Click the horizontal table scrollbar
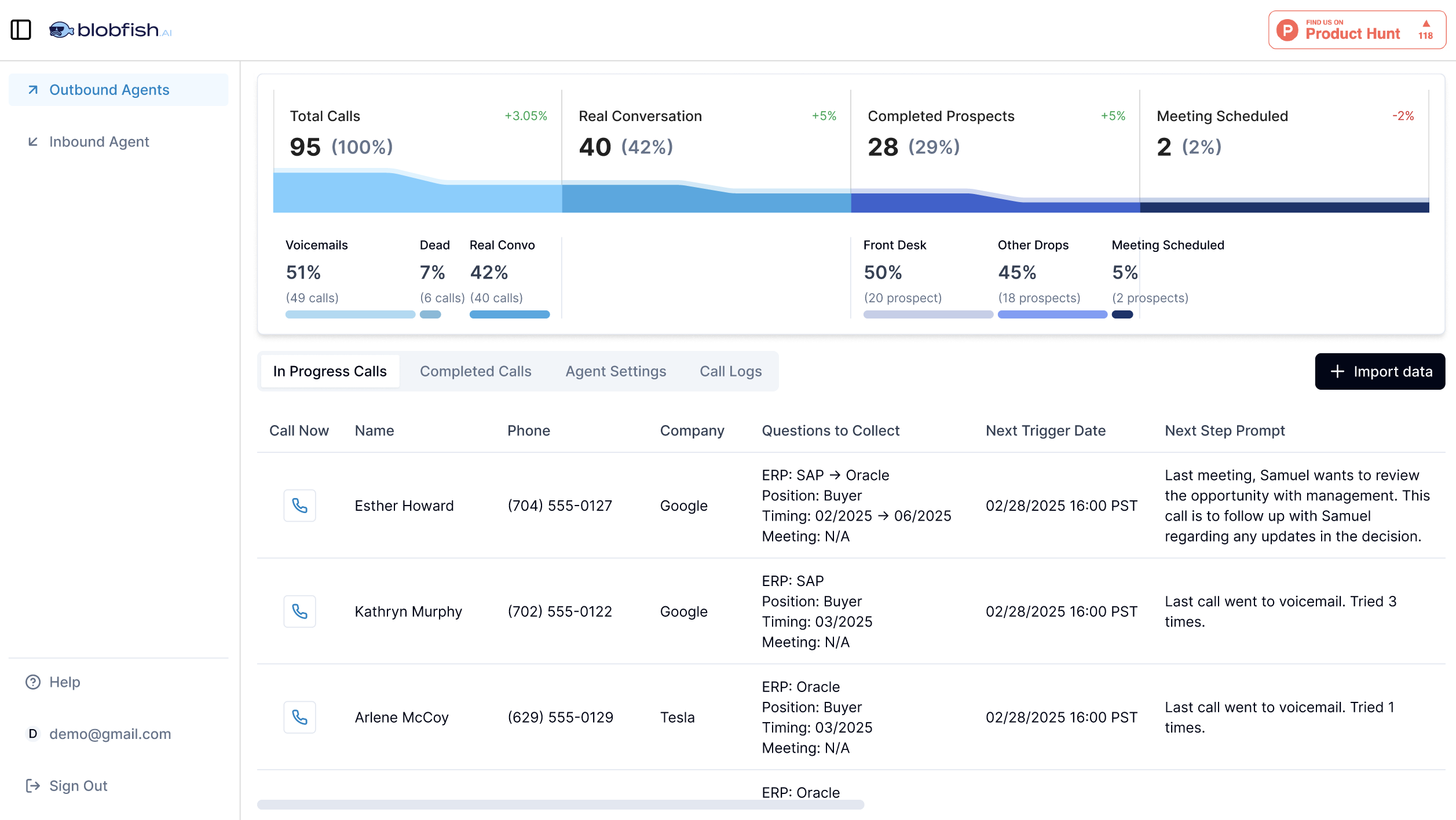The width and height of the screenshot is (1456, 820). tap(560, 805)
